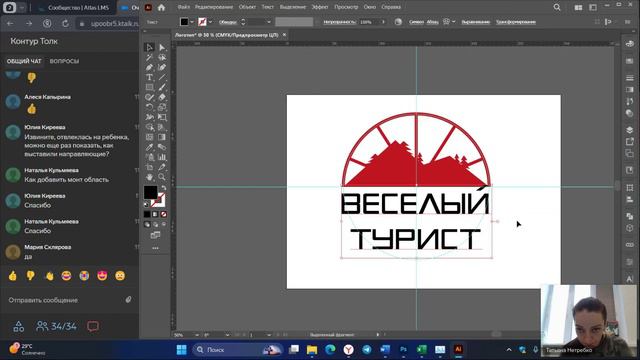
Task: Open workspace switcher icon in top bar
Action: 593,7
